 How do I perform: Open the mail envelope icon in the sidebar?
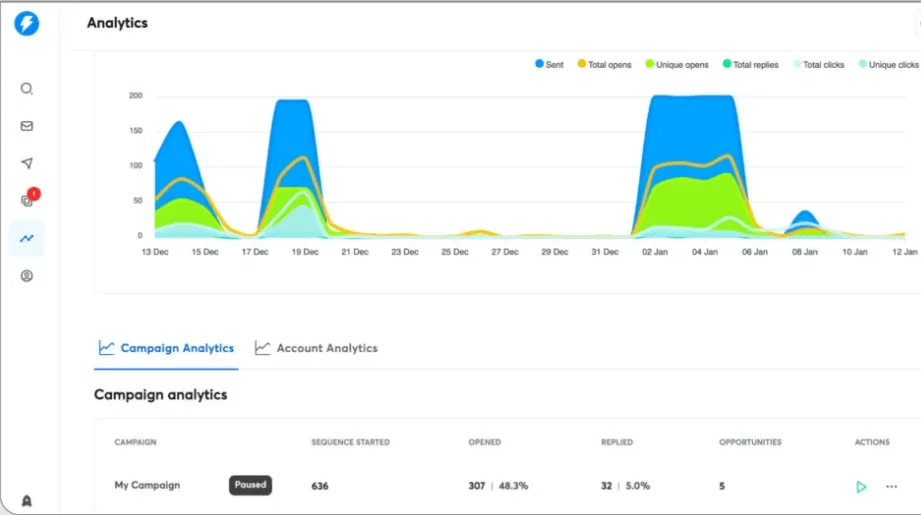[27, 126]
